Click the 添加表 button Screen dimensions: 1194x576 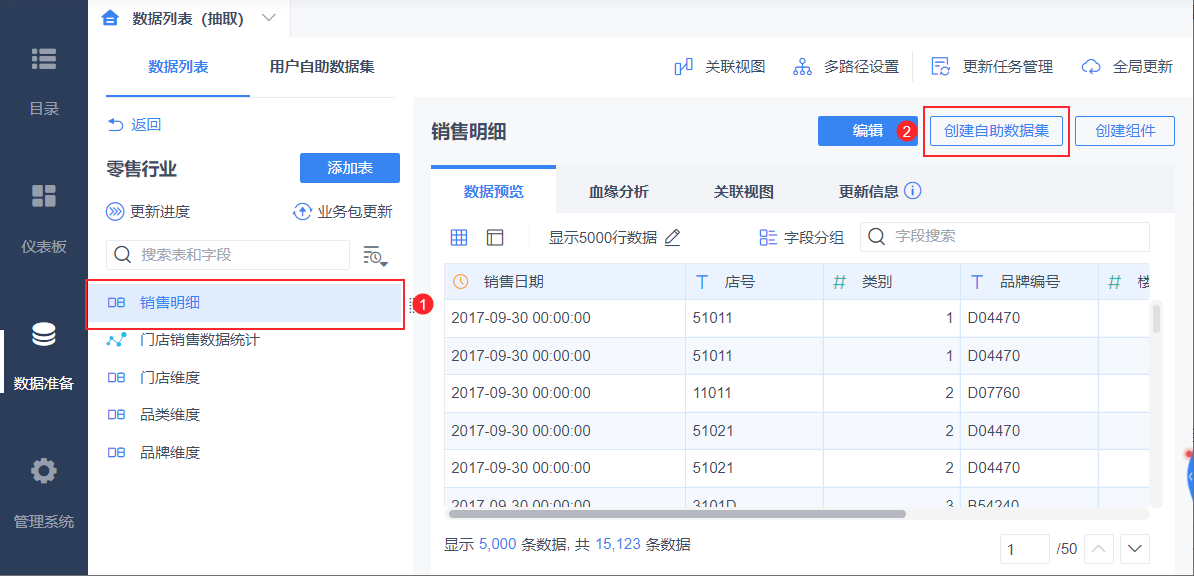pos(350,168)
